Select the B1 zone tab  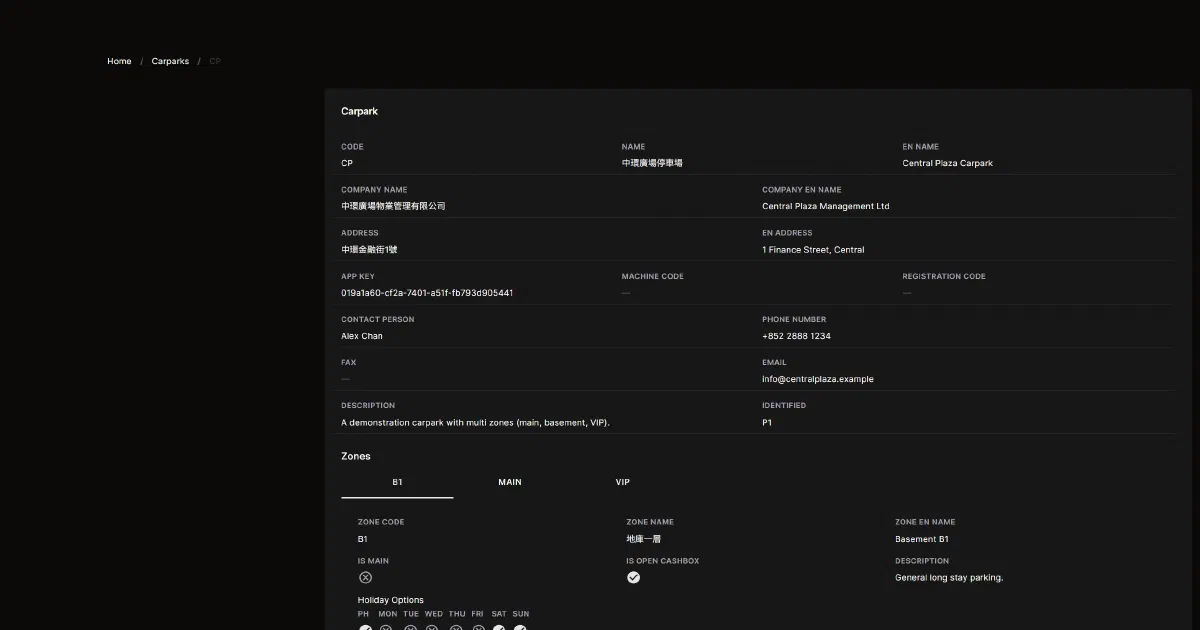point(397,482)
